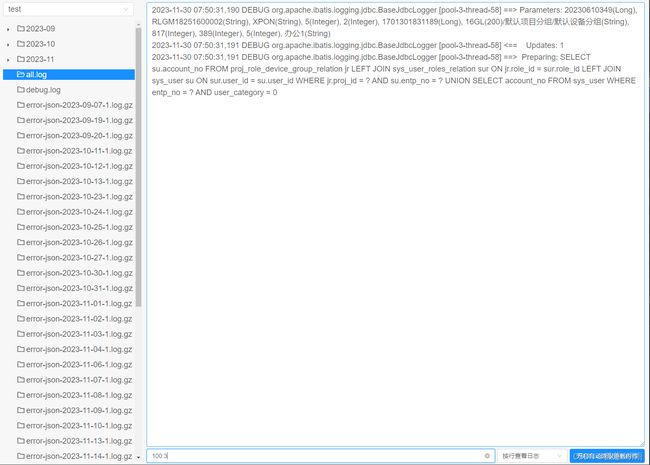650x465 pixels.
Task: Open error-json-2023-10-11-1.log.gz
Action: point(79,151)
